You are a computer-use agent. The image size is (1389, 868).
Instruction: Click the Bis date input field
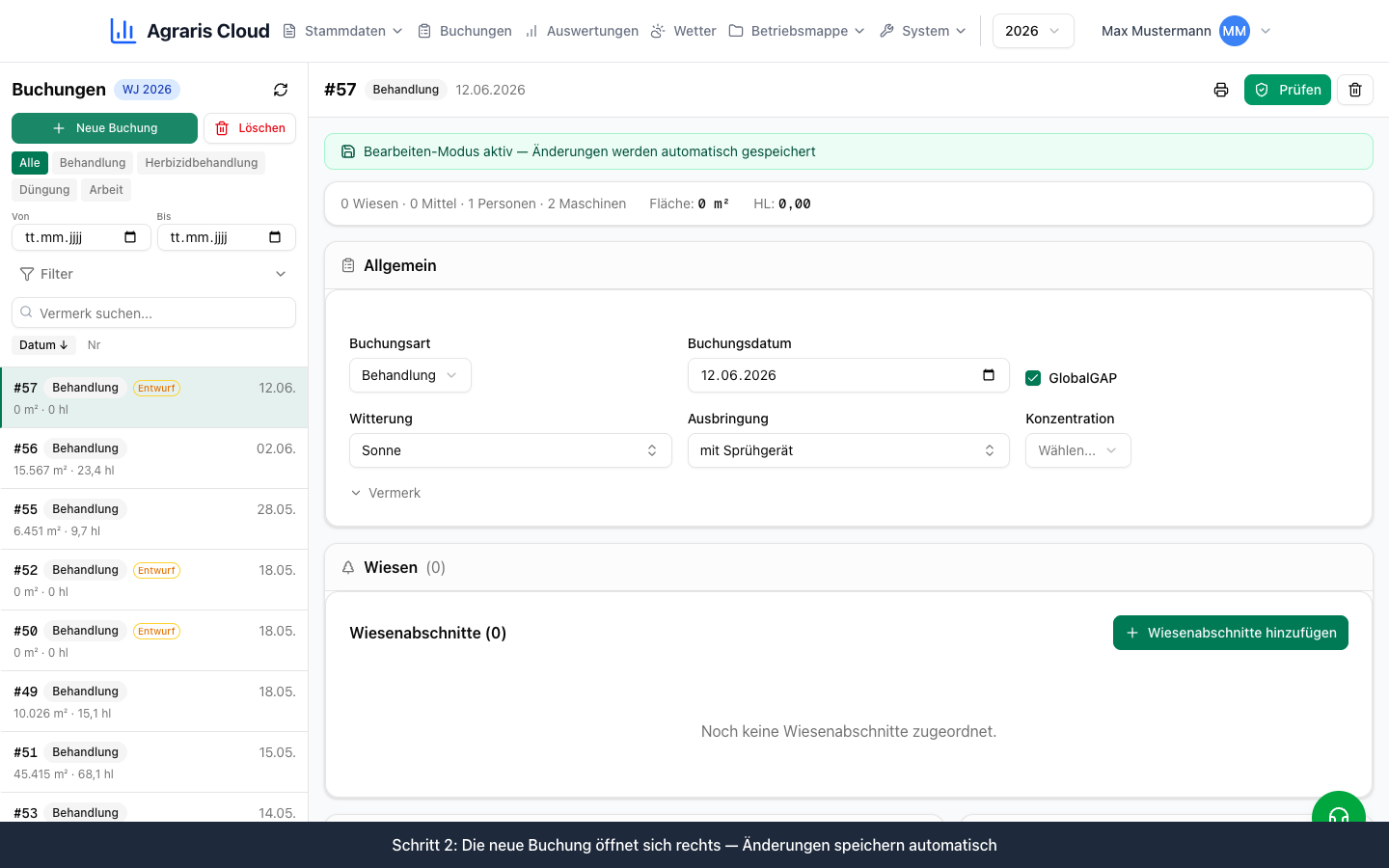click(227, 237)
